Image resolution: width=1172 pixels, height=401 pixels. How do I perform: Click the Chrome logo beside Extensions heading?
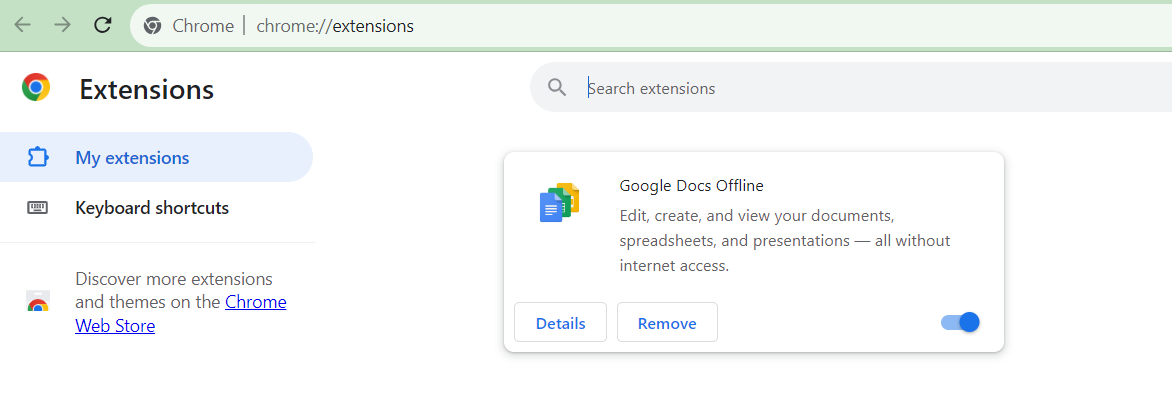tap(36, 88)
